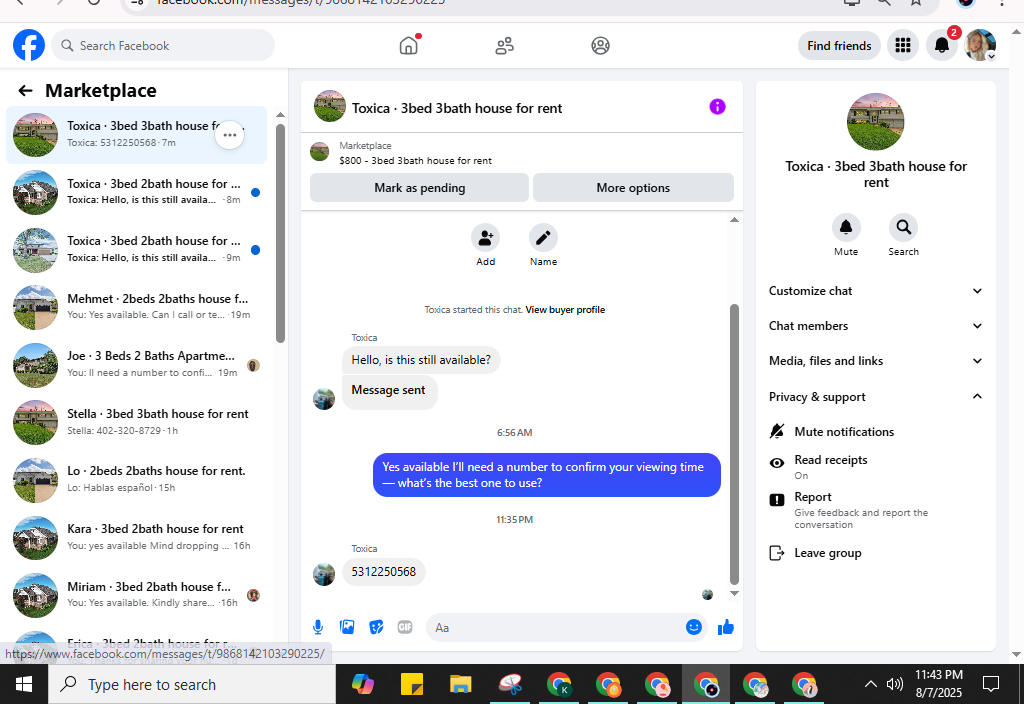Expand Chat members section
Viewport: 1024px width, 704px height.
click(x=876, y=326)
